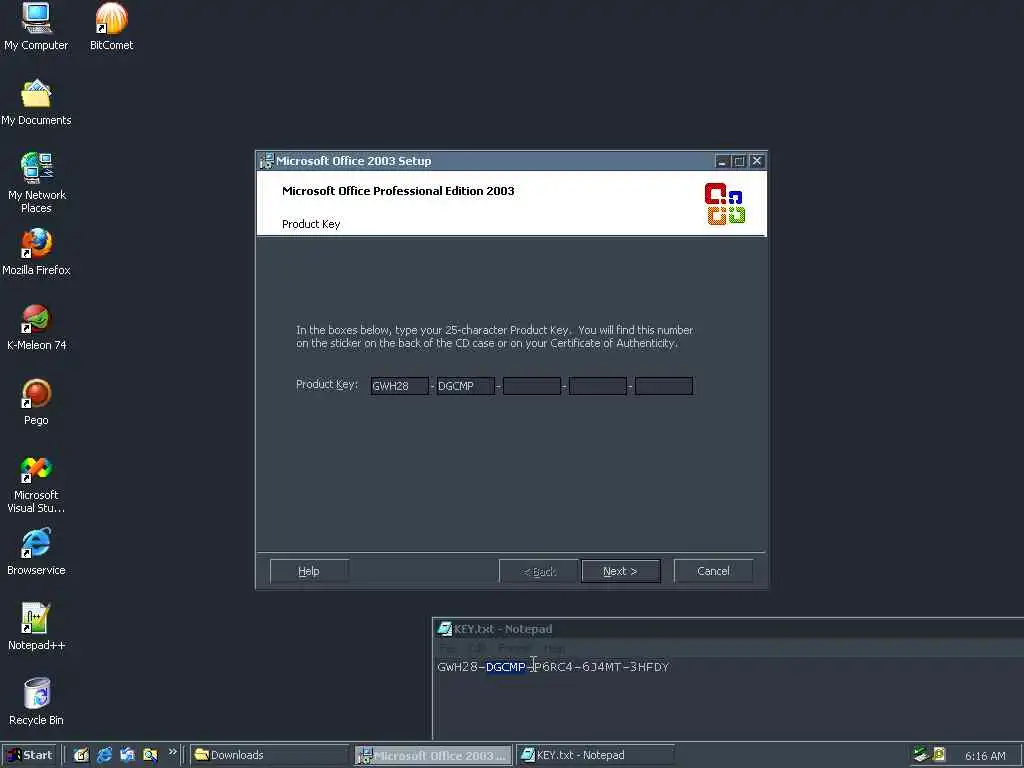
Task: Minimize the Office 2003 Setup window
Action: [722, 161]
